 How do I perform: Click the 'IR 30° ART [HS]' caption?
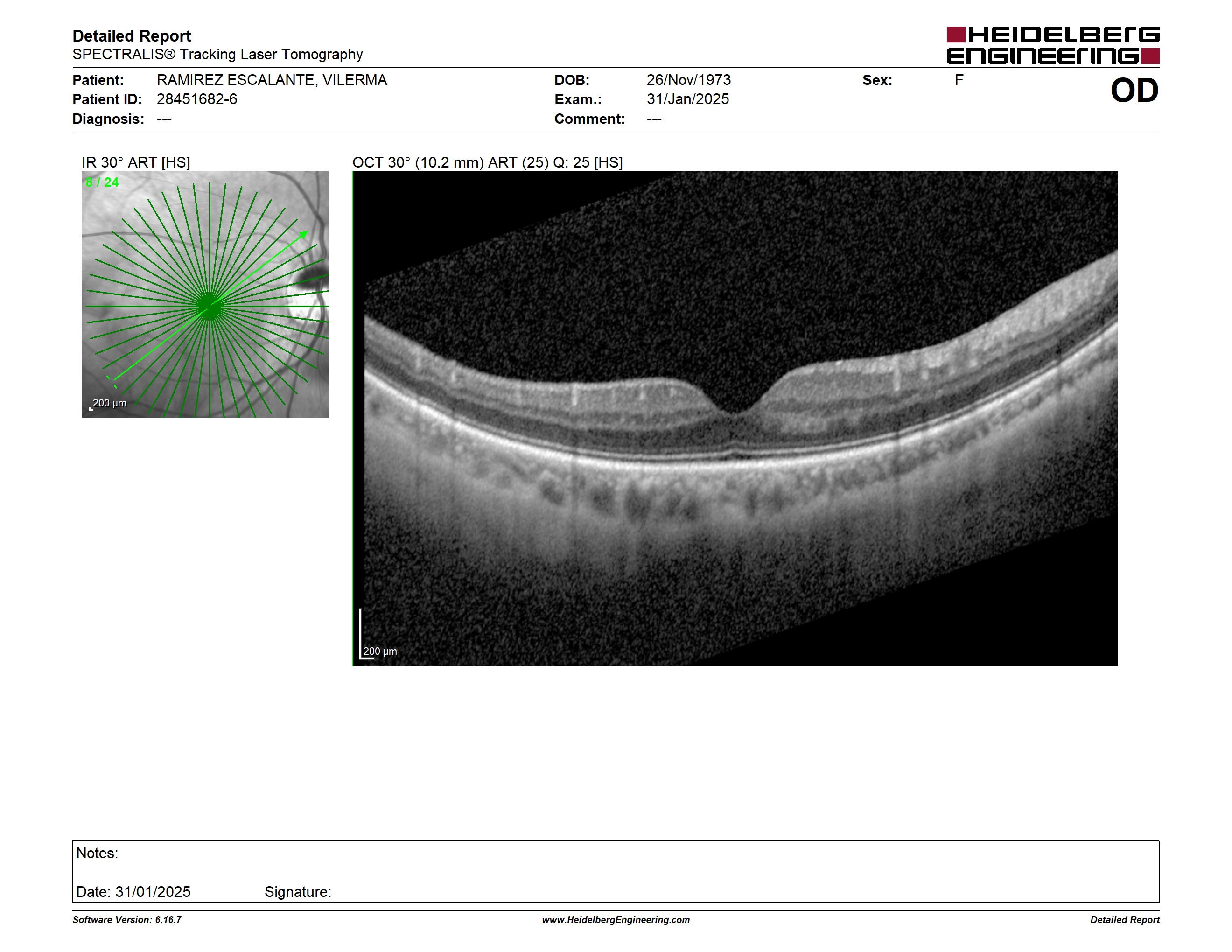click(x=136, y=162)
